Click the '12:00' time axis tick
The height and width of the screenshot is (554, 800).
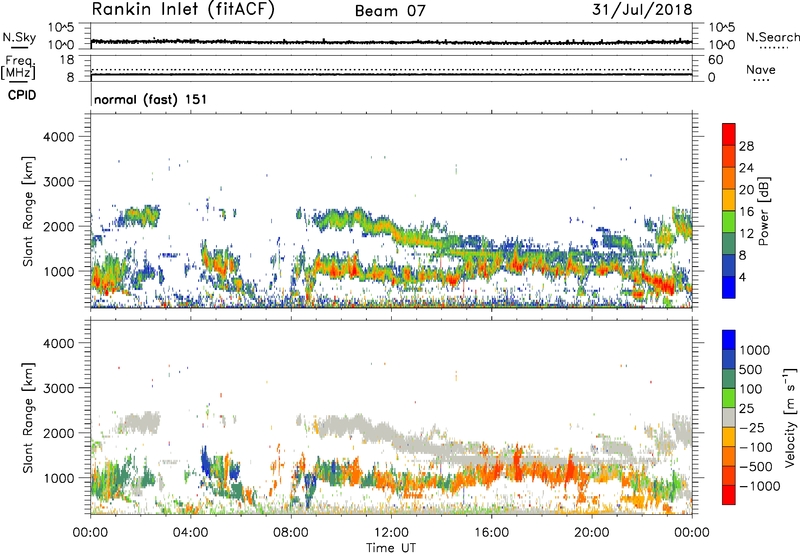[x=391, y=533]
